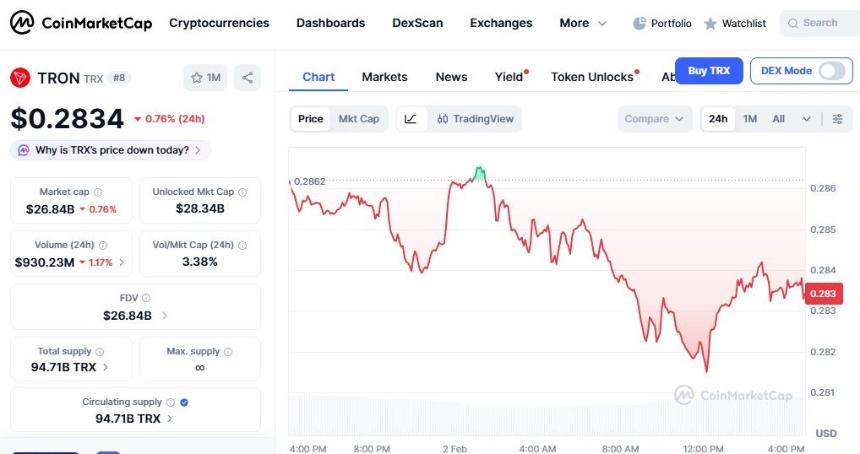Add TRON to watchlist with the star button
The height and width of the screenshot is (454, 860).
[x=207, y=77]
